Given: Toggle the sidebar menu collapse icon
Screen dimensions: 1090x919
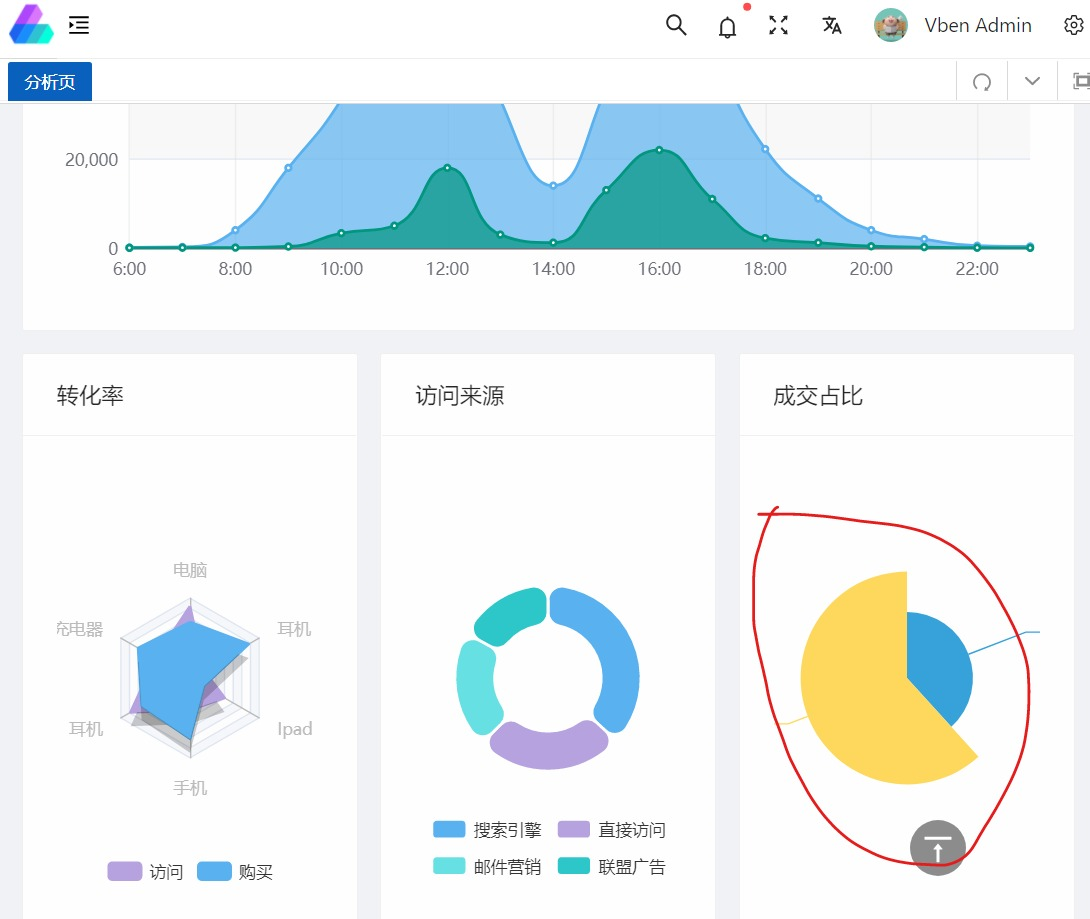Looking at the screenshot, I should pos(79,25).
